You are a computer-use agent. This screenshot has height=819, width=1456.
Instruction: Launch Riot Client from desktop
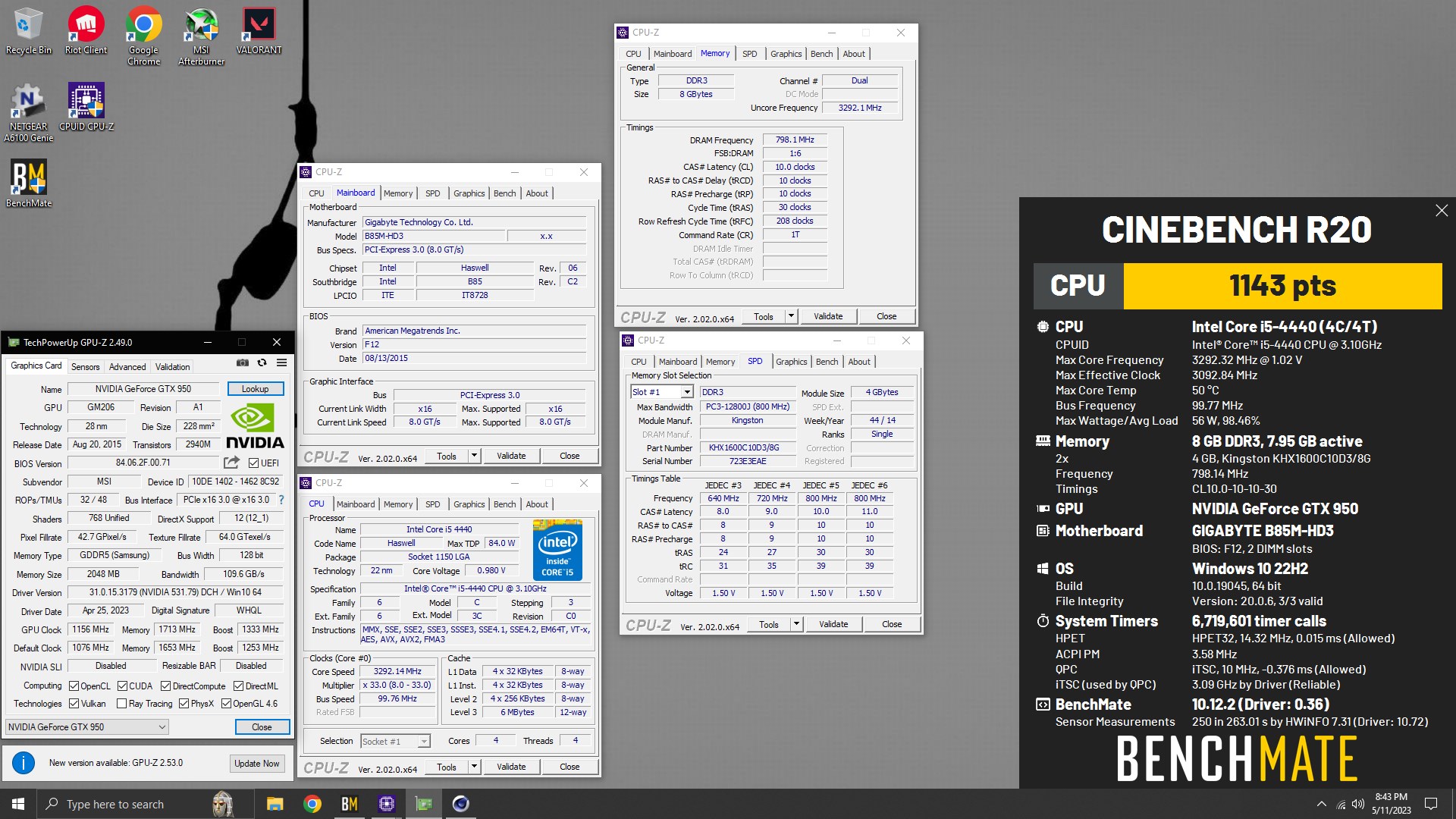[86, 31]
